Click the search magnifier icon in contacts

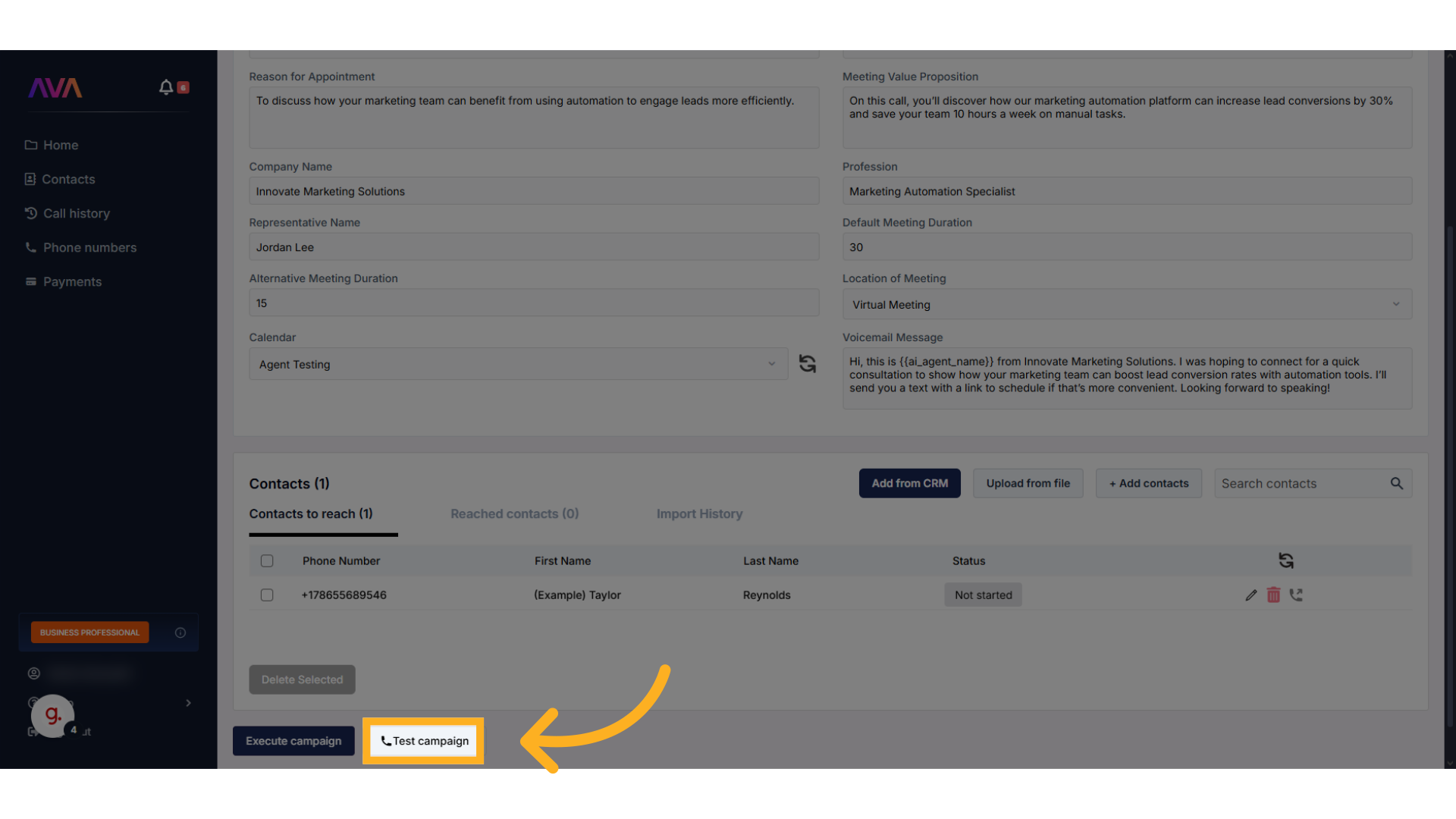pyautogui.click(x=1397, y=483)
